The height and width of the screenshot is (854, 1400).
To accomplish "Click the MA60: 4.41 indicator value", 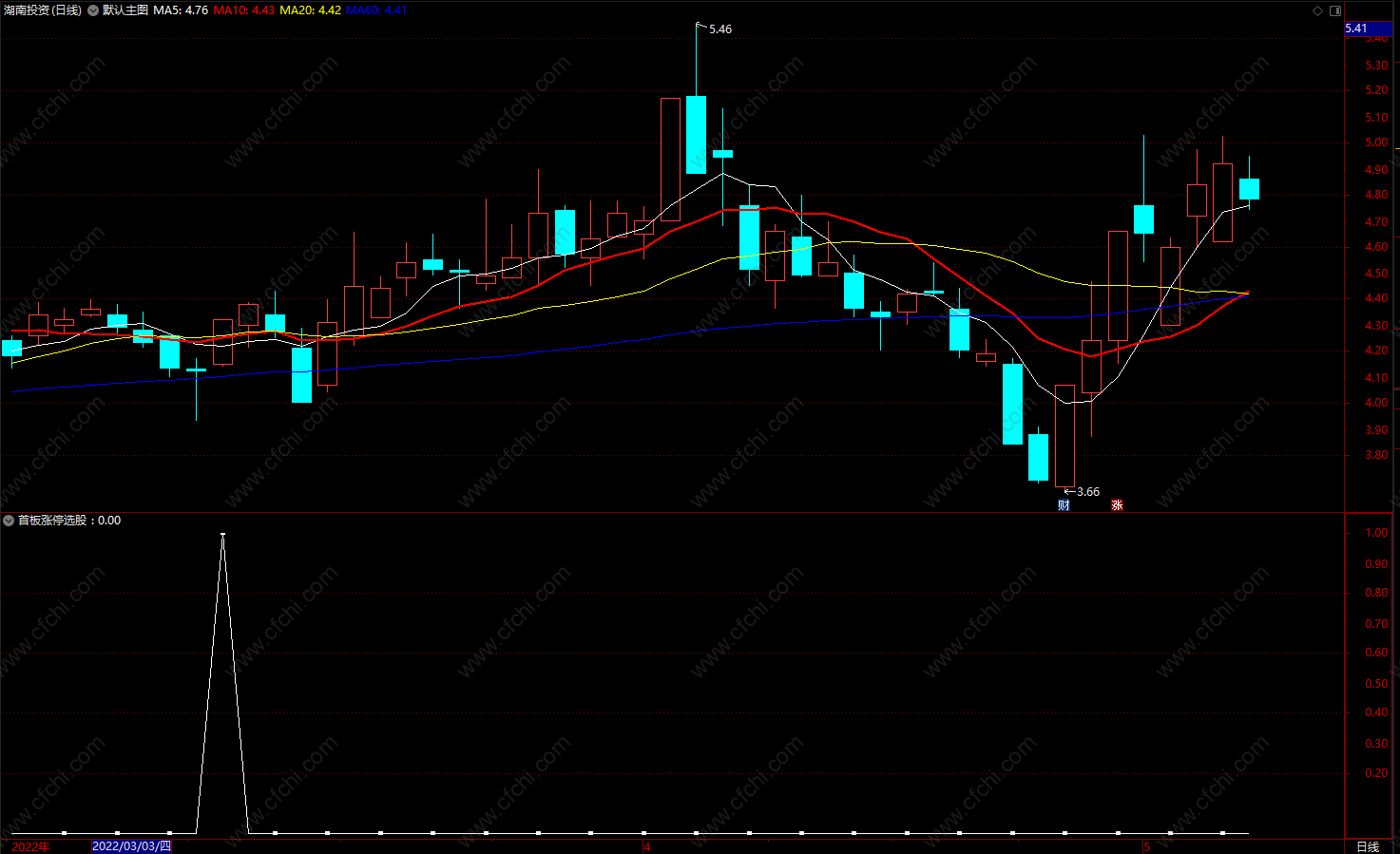I will [376, 10].
